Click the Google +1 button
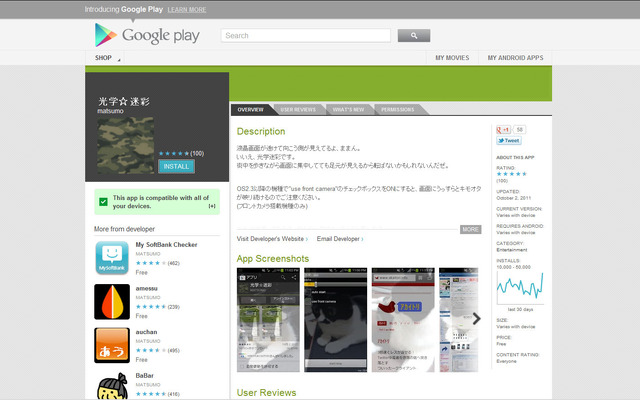Screen dimensions: 640x400 pyautogui.click(x=503, y=130)
